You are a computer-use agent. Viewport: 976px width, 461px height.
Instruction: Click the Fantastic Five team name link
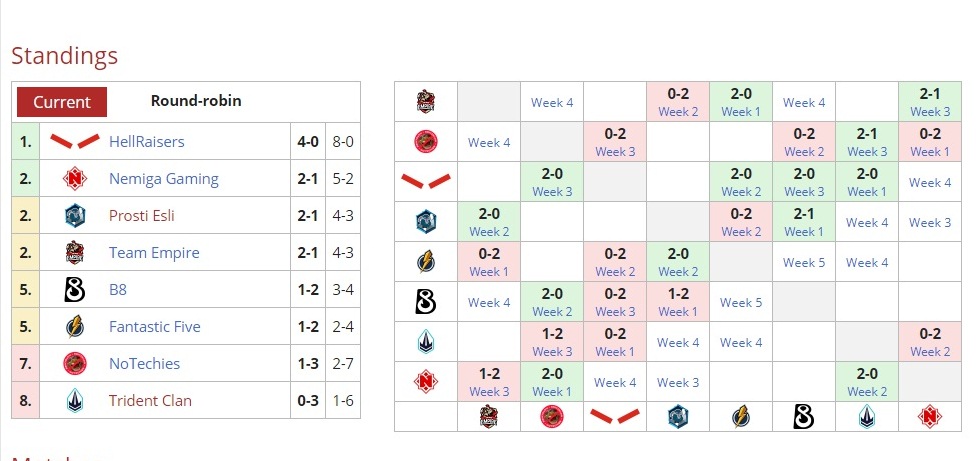tap(154, 327)
